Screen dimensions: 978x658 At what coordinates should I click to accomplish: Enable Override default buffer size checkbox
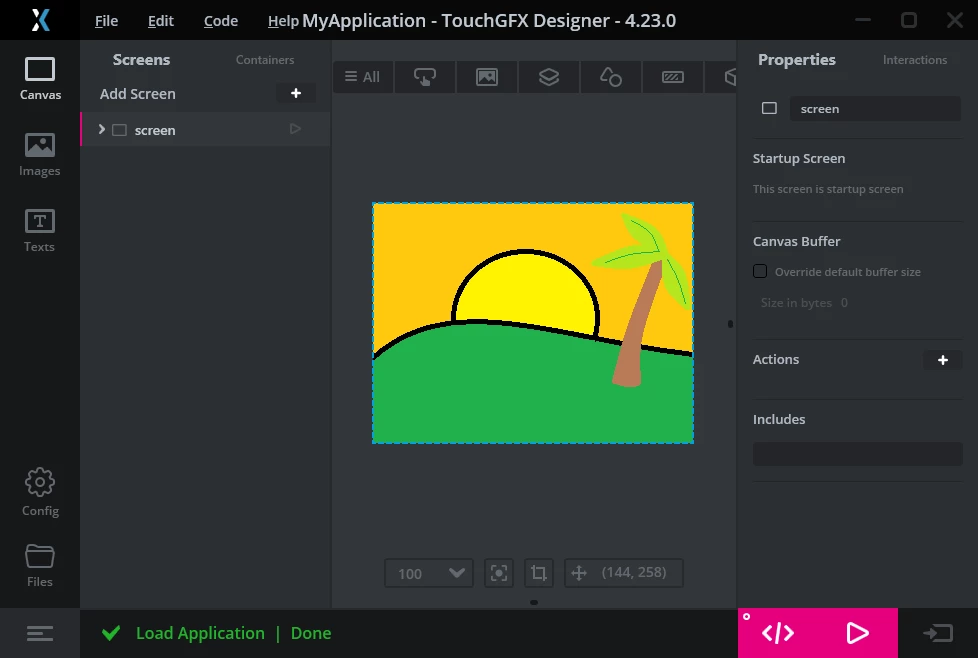pos(760,271)
